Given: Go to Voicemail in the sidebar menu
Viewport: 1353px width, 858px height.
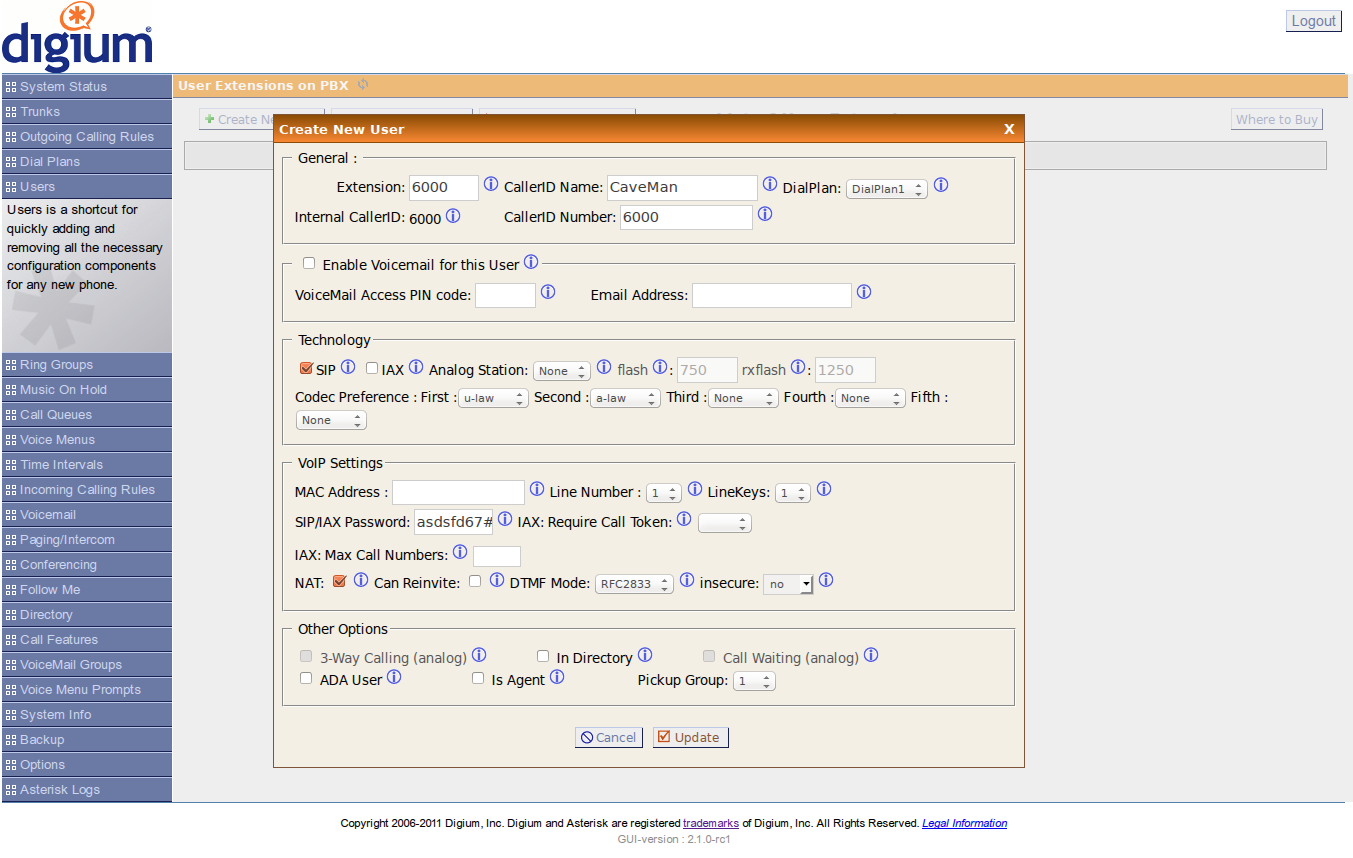Looking at the screenshot, I should [86, 515].
